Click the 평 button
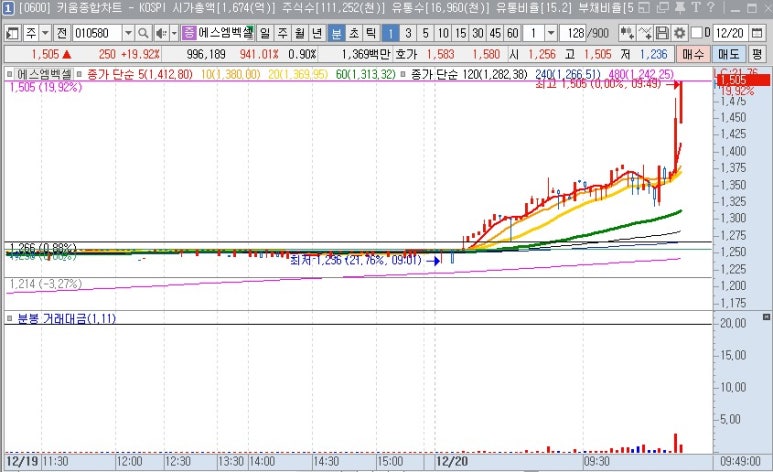This screenshot has width=773, height=472. tap(757, 54)
